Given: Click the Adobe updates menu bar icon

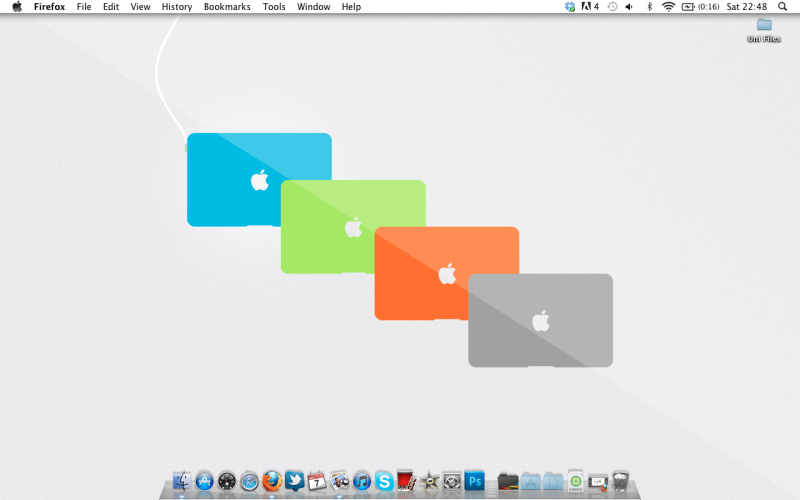Looking at the screenshot, I should [590, 7].
